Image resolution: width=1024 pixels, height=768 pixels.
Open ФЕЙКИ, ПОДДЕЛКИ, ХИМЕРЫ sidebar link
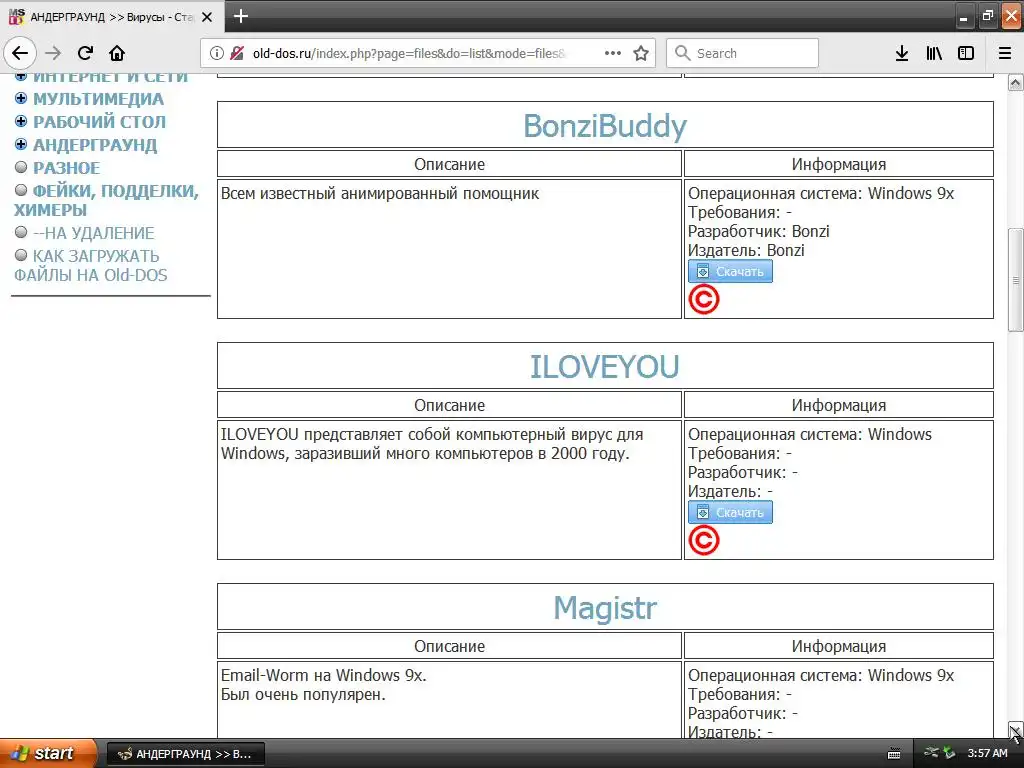pyautogui.click(x=106, y=200)
